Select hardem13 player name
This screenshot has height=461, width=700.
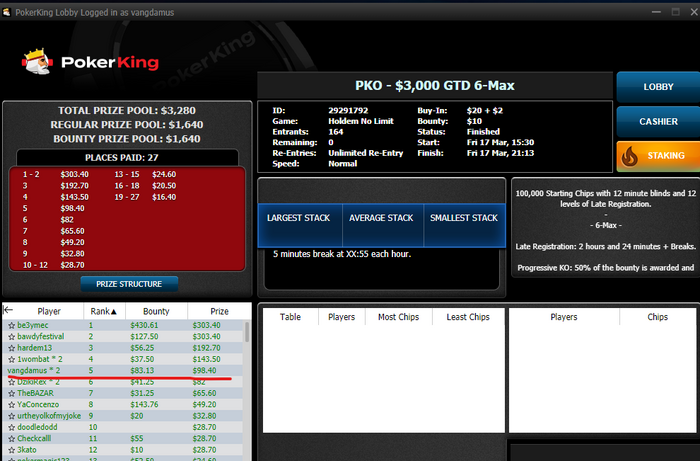(34, 348)
